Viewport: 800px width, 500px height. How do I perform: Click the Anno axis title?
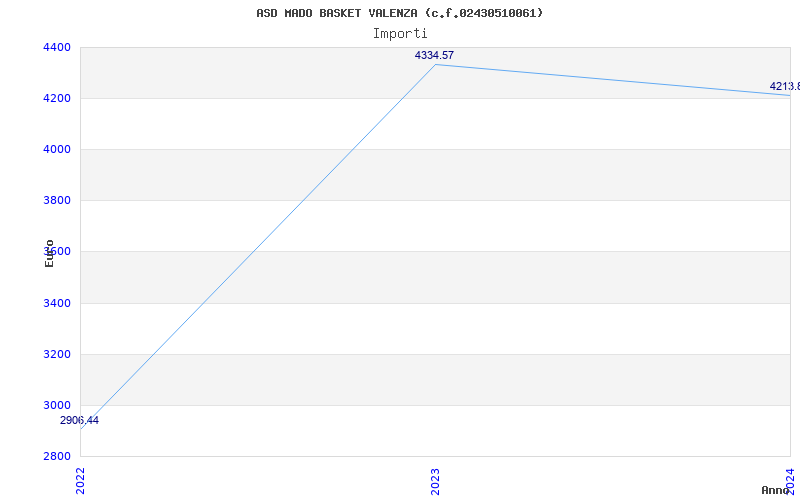776,490
